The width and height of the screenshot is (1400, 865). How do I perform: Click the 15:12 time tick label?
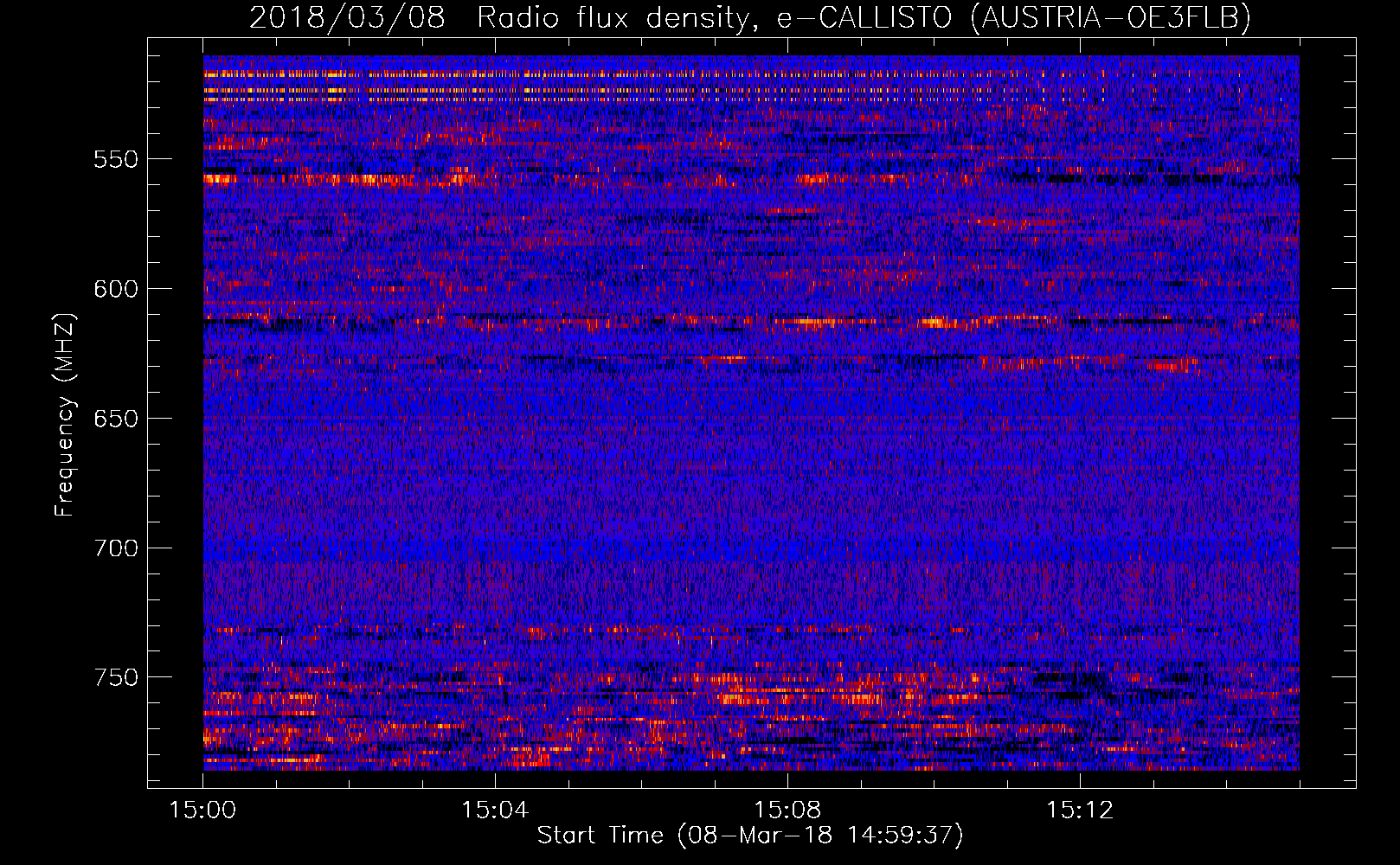1080,811
